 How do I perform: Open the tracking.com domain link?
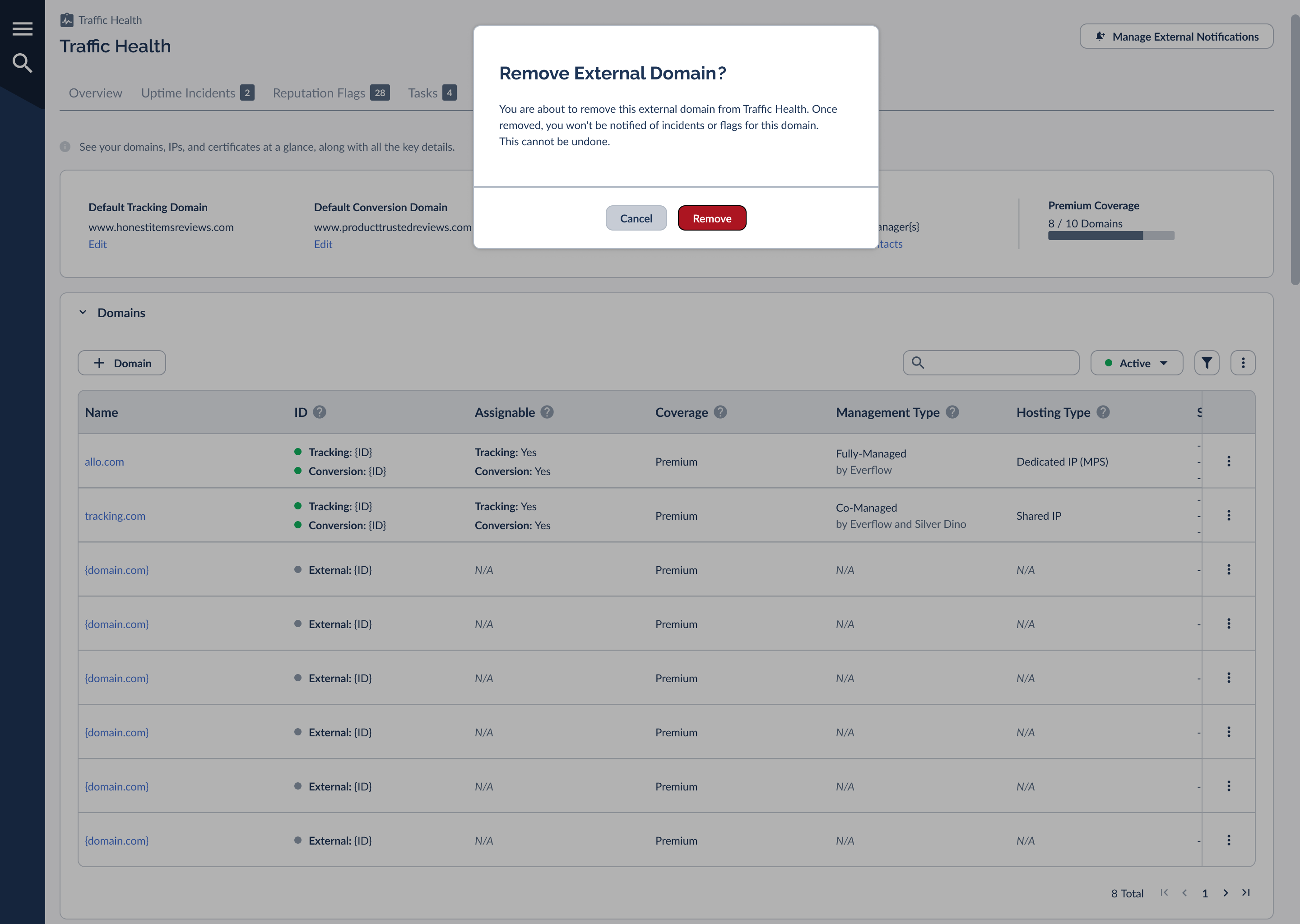pyautogui.click(x=115, y=516)
